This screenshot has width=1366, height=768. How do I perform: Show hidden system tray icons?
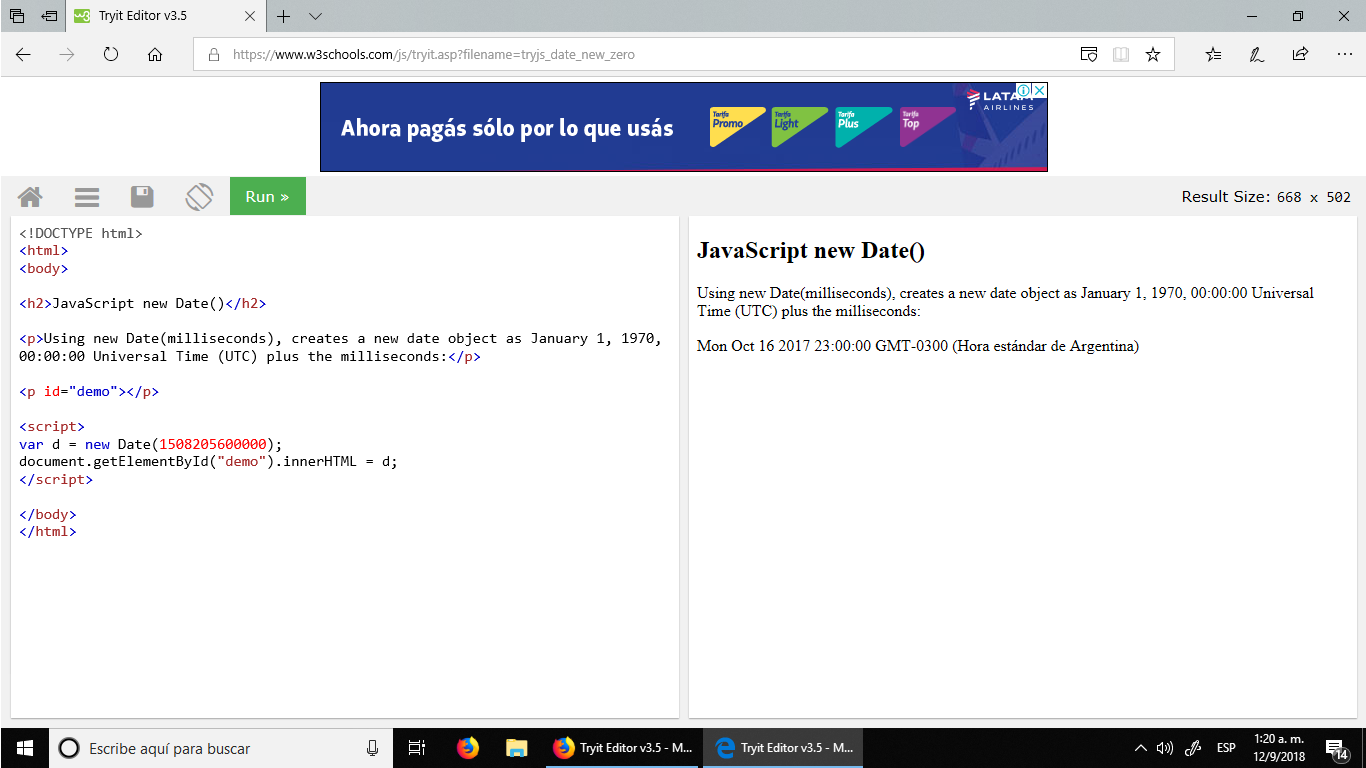pos(1140,748)
